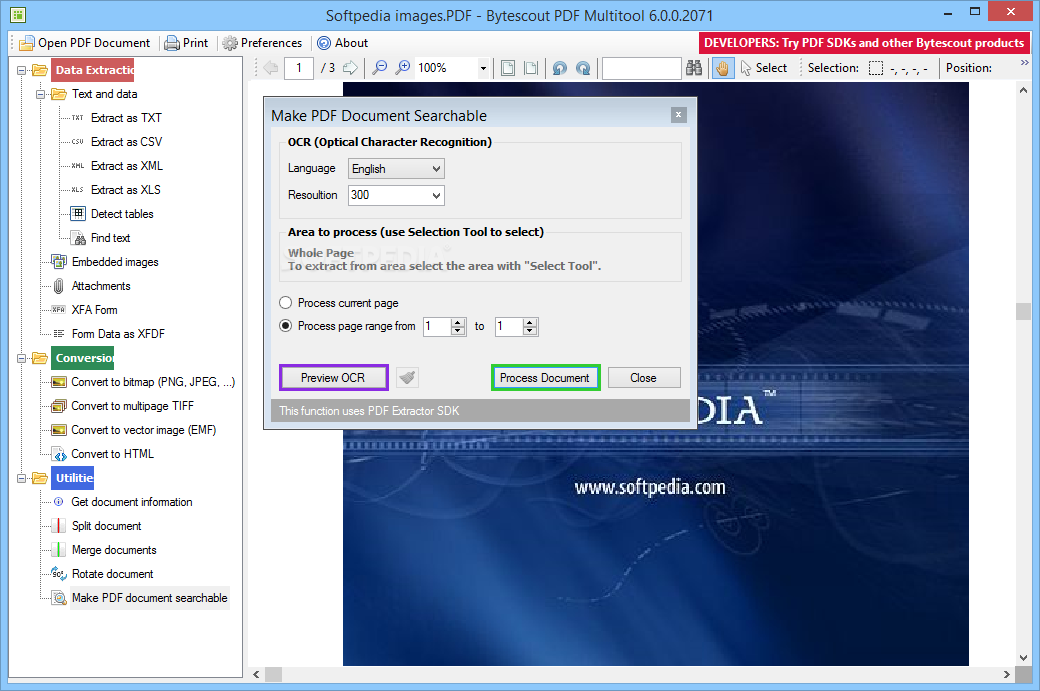Open the zoom 100% dropdown
1040x691 pixels.
click(483, 68)
